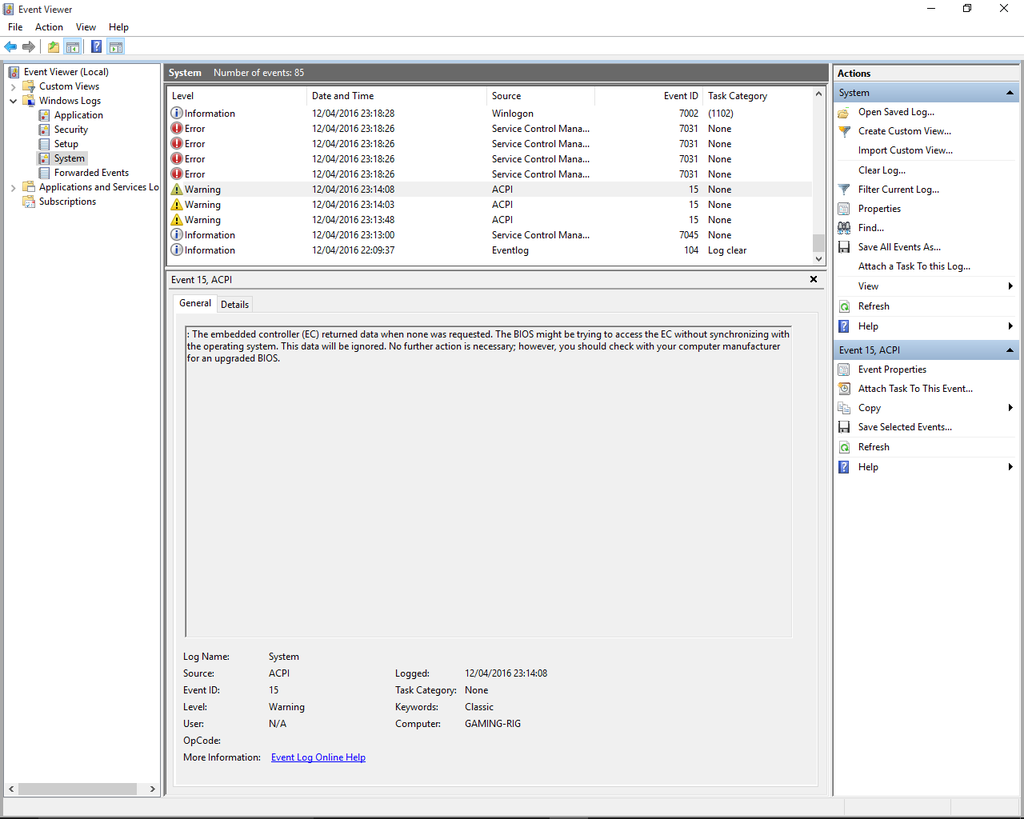This screenshot has height=819, width=1024.
Task: Collapse the Event 15, ACPI actions section arrow
Action: (x=1010, y=350)
